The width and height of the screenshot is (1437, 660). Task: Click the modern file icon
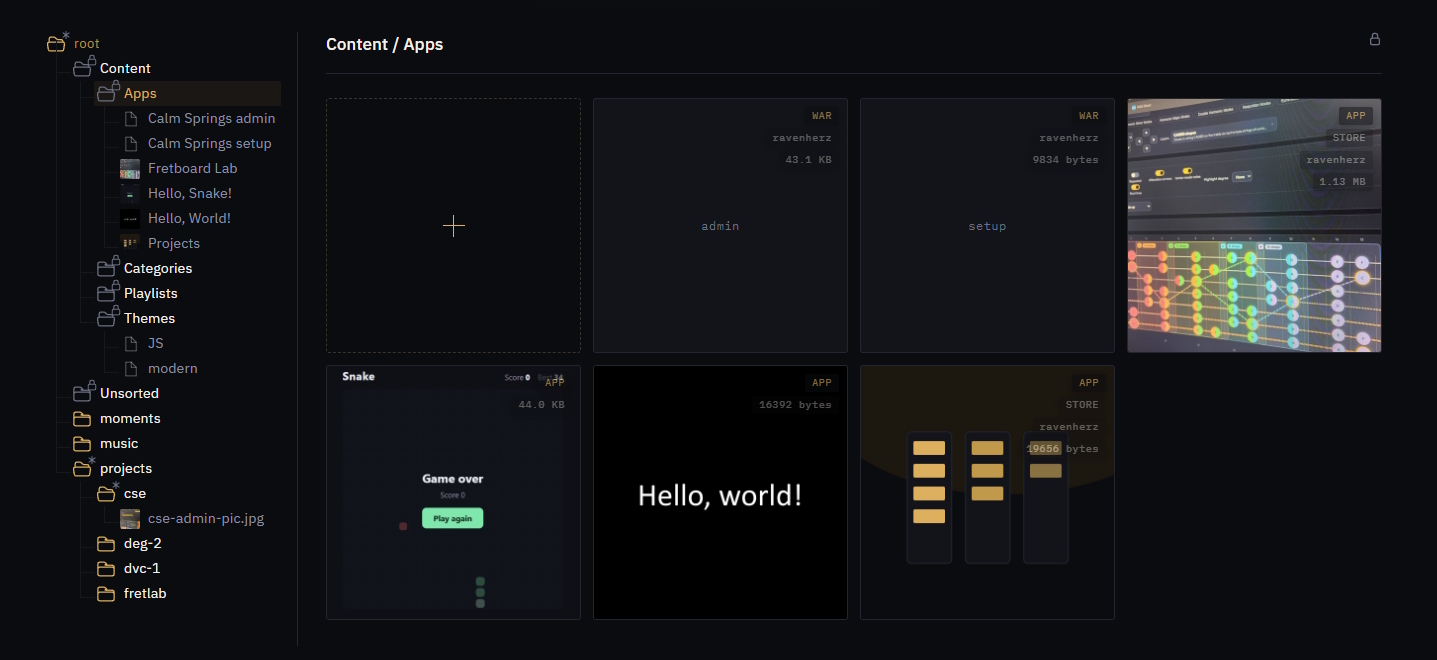pos(131,368)
